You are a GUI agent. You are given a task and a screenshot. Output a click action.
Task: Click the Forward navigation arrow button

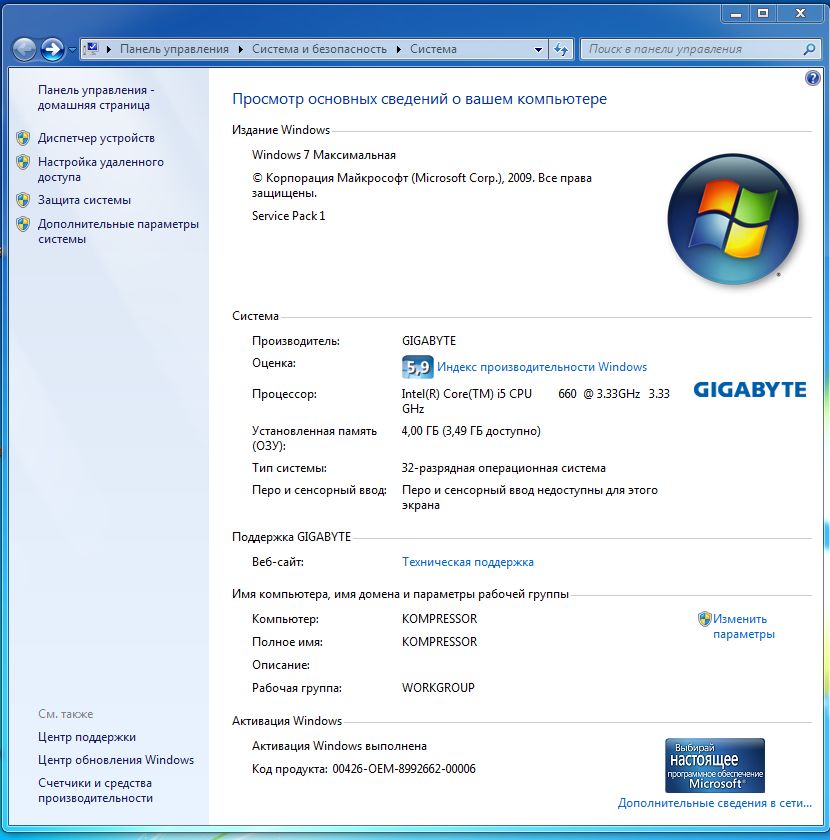click(53, 49)
